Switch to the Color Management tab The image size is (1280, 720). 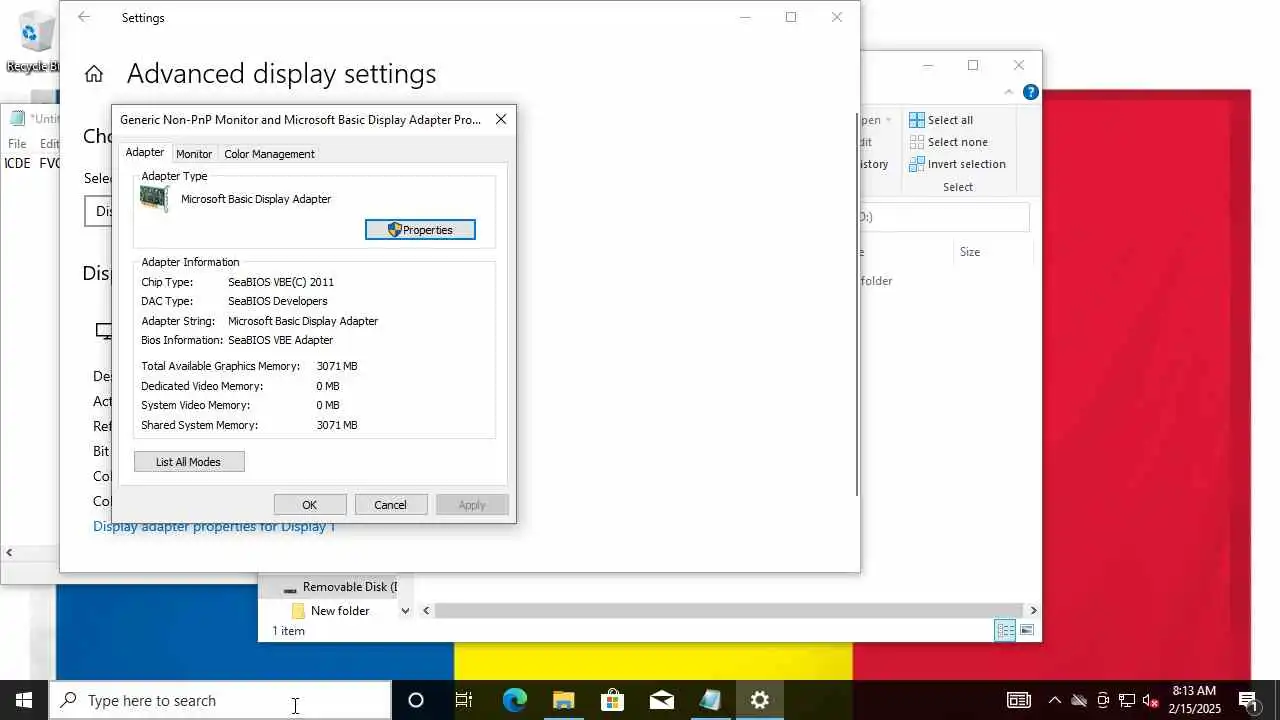pos(269,154)
